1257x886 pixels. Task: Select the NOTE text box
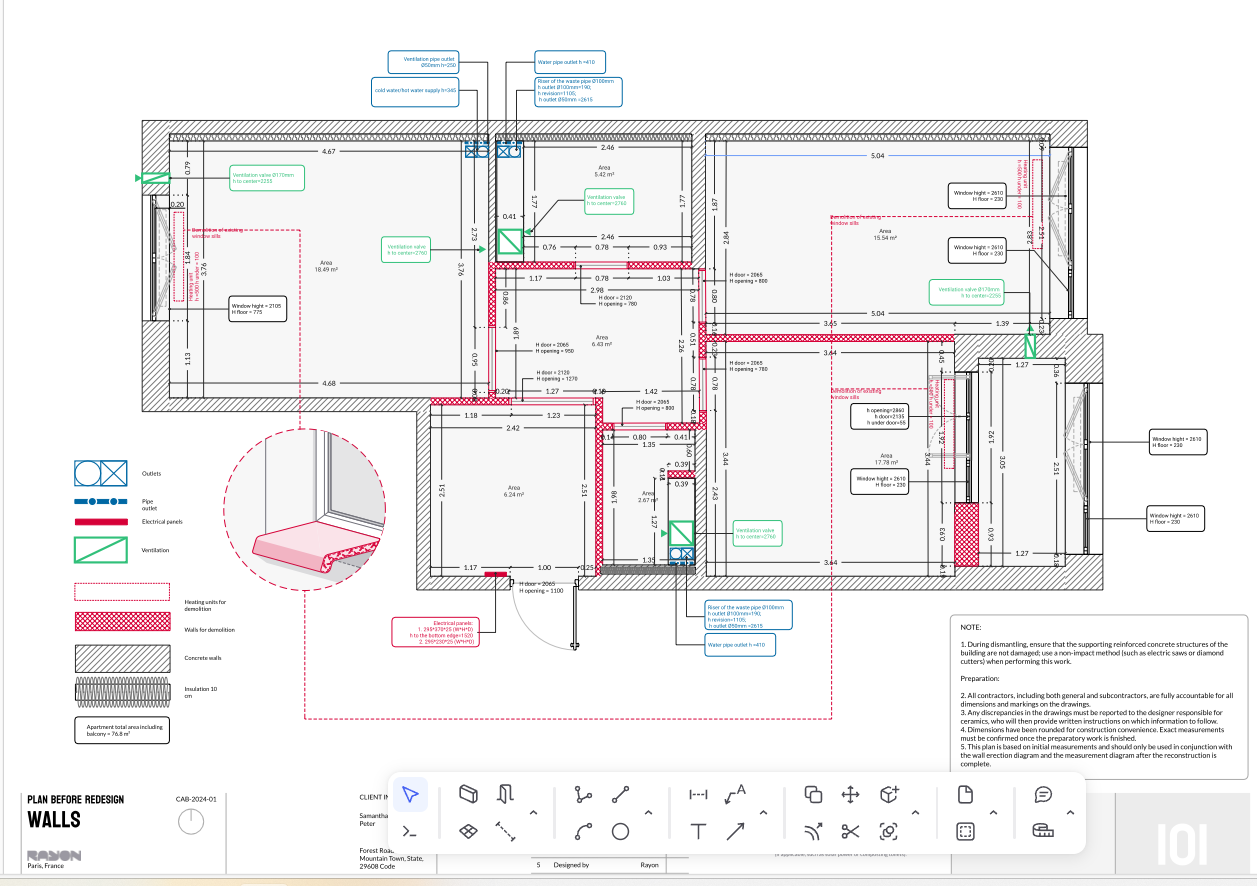pyautogui.click(x=1099, y=696)
